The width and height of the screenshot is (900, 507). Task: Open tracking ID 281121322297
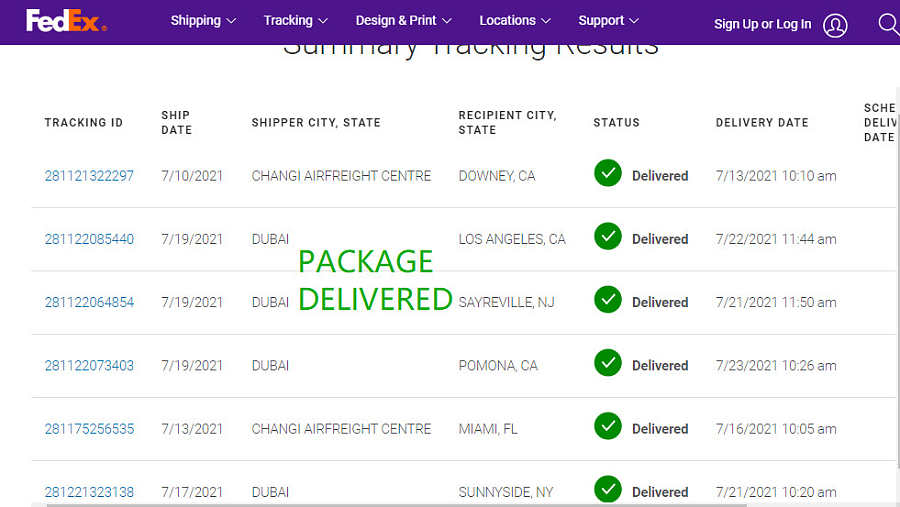click(x=89, y=176)
